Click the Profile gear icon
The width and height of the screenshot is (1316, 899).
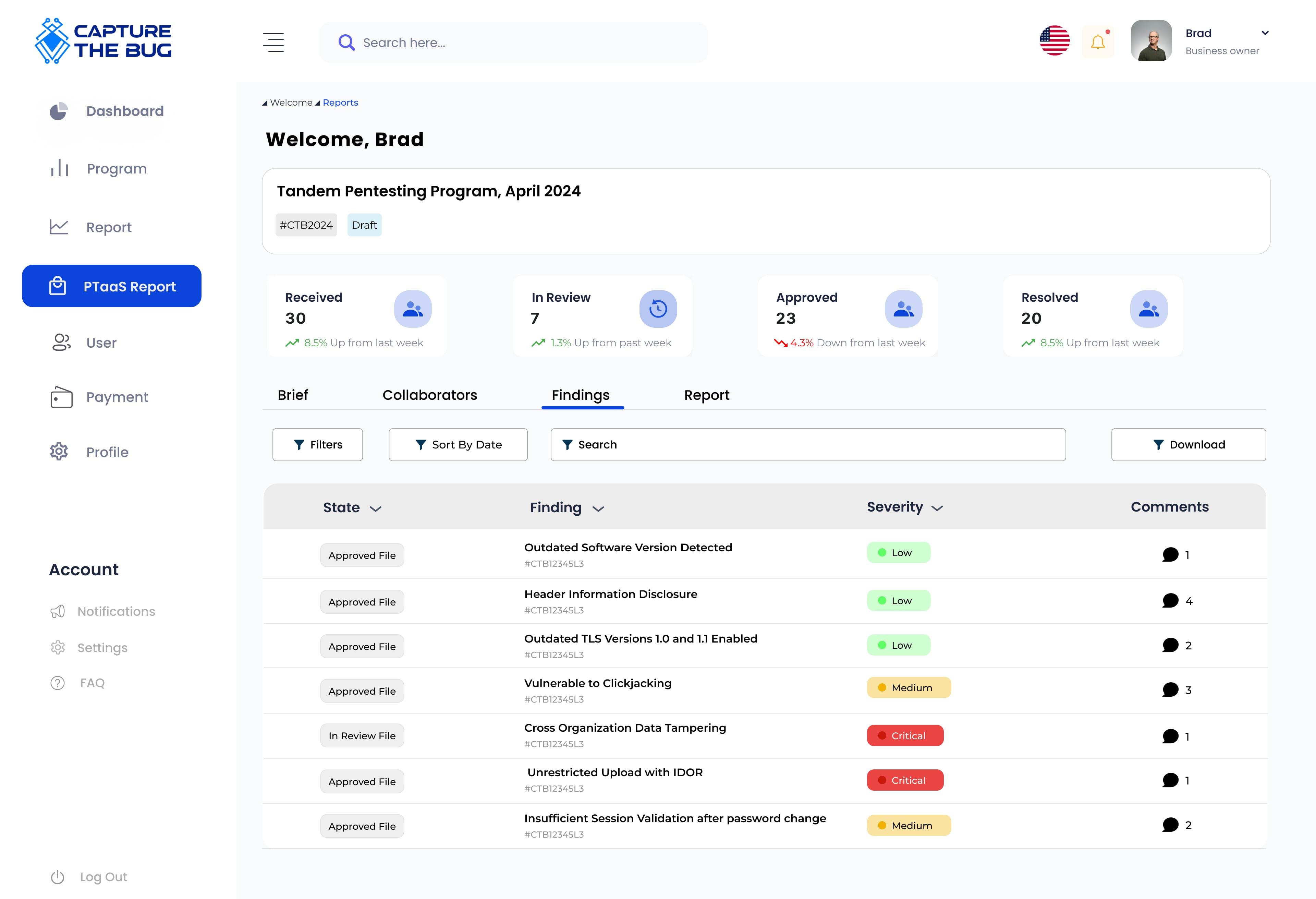pos(59,452)
